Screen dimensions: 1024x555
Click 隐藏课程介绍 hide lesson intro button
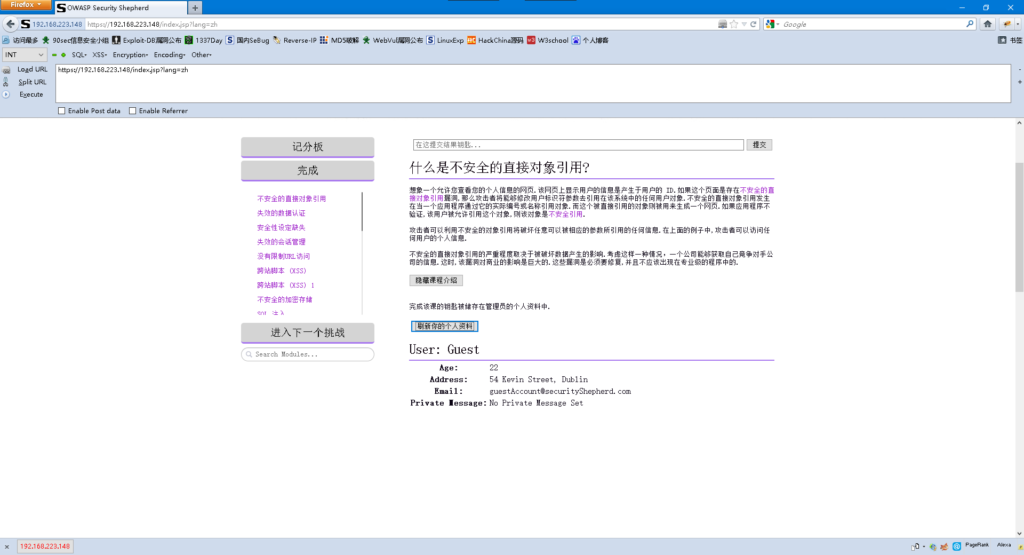(x=436, y=280)
